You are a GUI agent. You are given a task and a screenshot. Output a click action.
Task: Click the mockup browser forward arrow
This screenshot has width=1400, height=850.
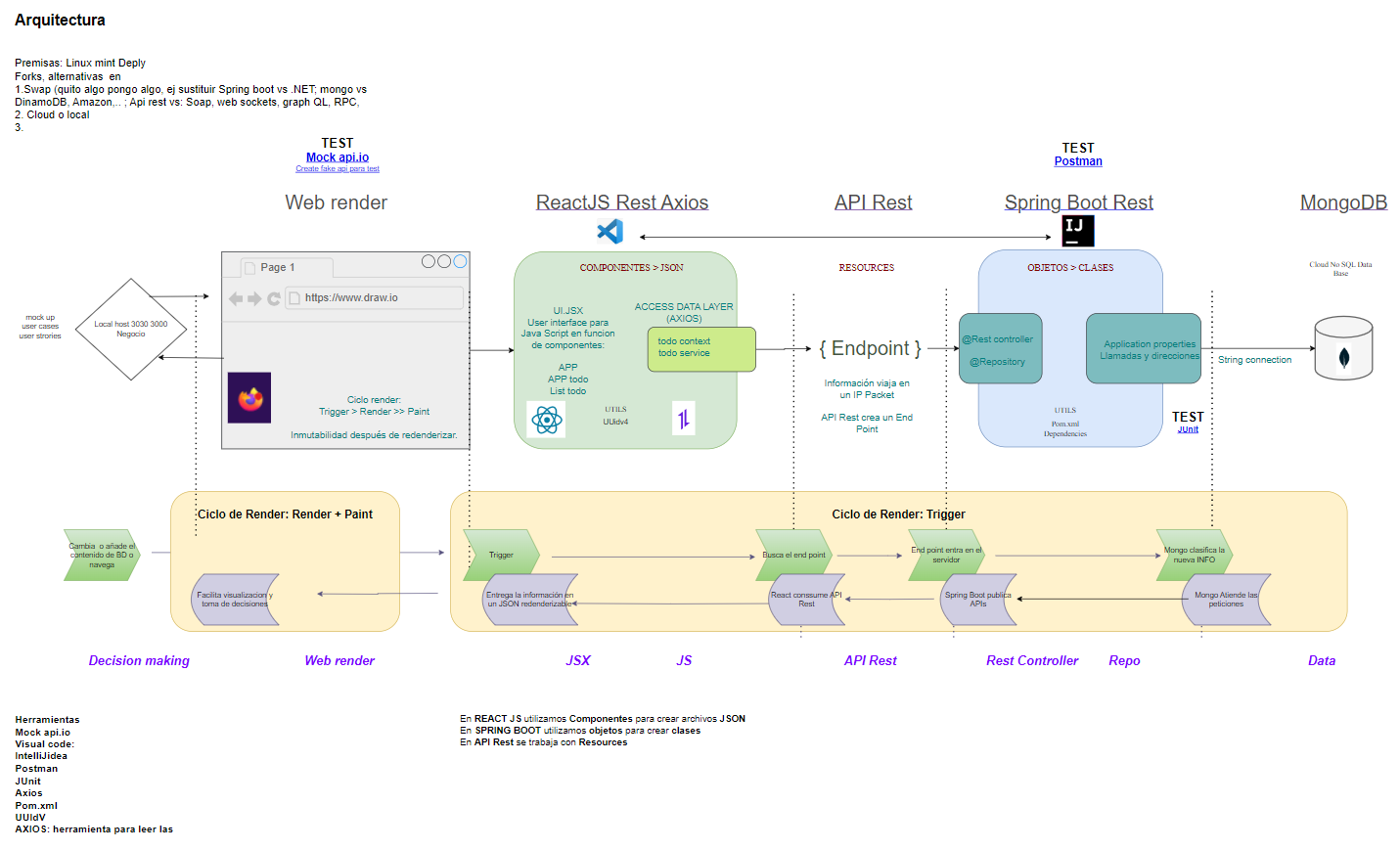254,298
